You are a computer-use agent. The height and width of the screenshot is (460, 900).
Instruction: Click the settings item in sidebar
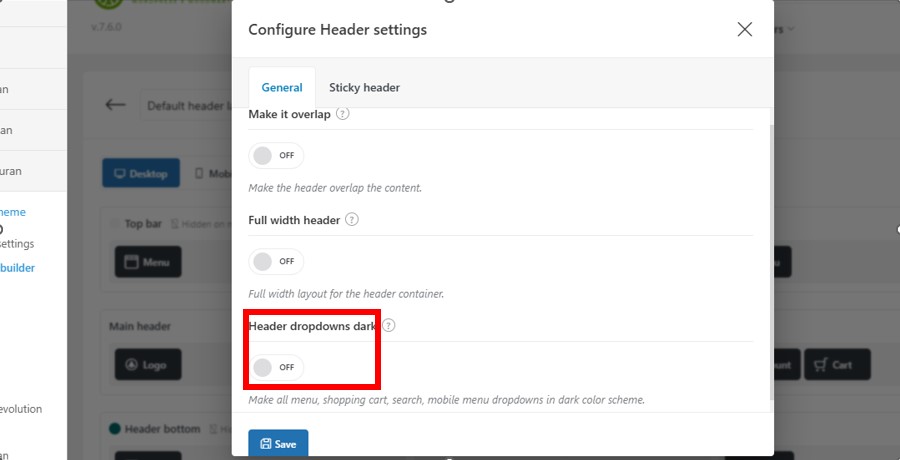click(17, 243)
